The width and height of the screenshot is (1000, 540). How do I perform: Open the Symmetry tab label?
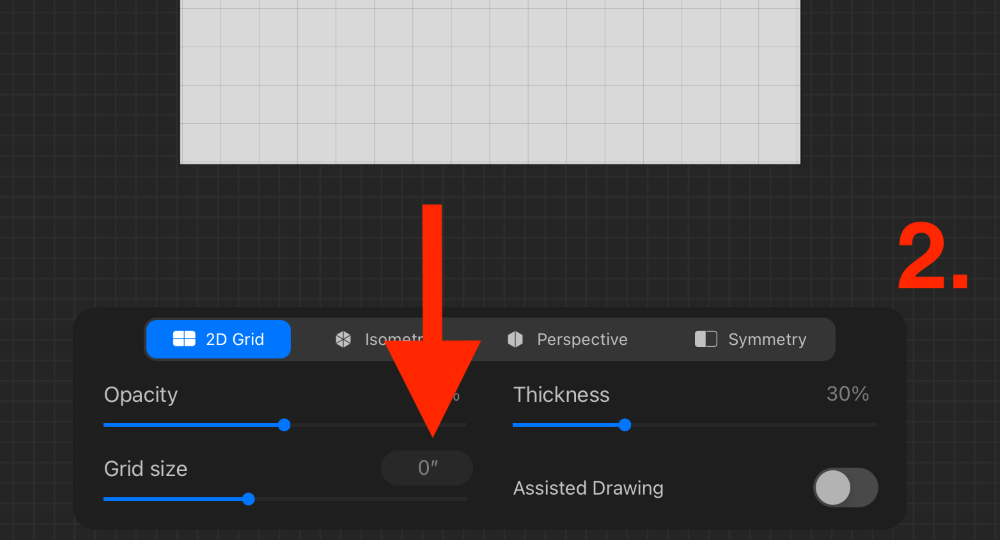pyautogui.click(x=767, y=339)
